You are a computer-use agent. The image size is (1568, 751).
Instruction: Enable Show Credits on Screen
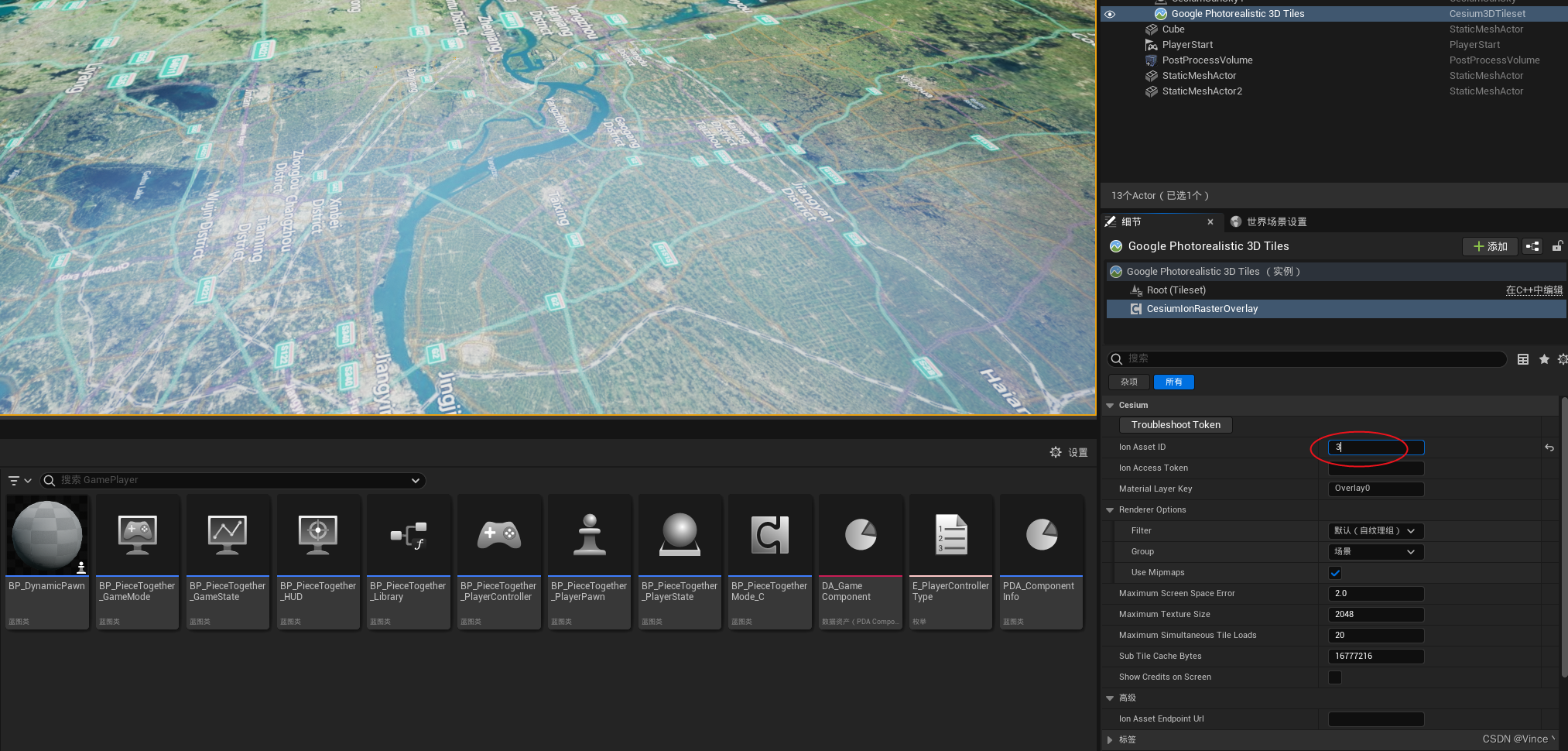click(x=1334, y=677)
